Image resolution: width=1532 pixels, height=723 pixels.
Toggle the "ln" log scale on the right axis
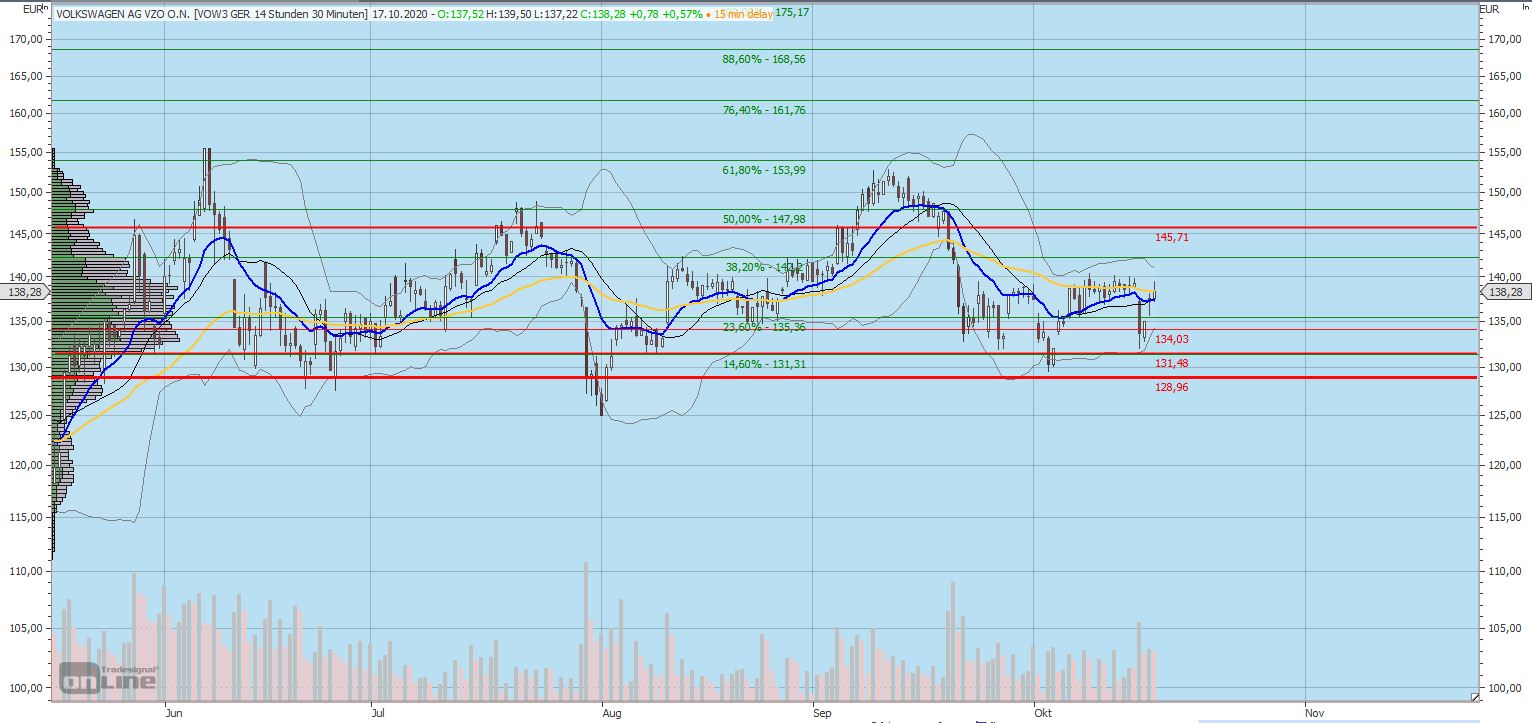point(1526,6)
